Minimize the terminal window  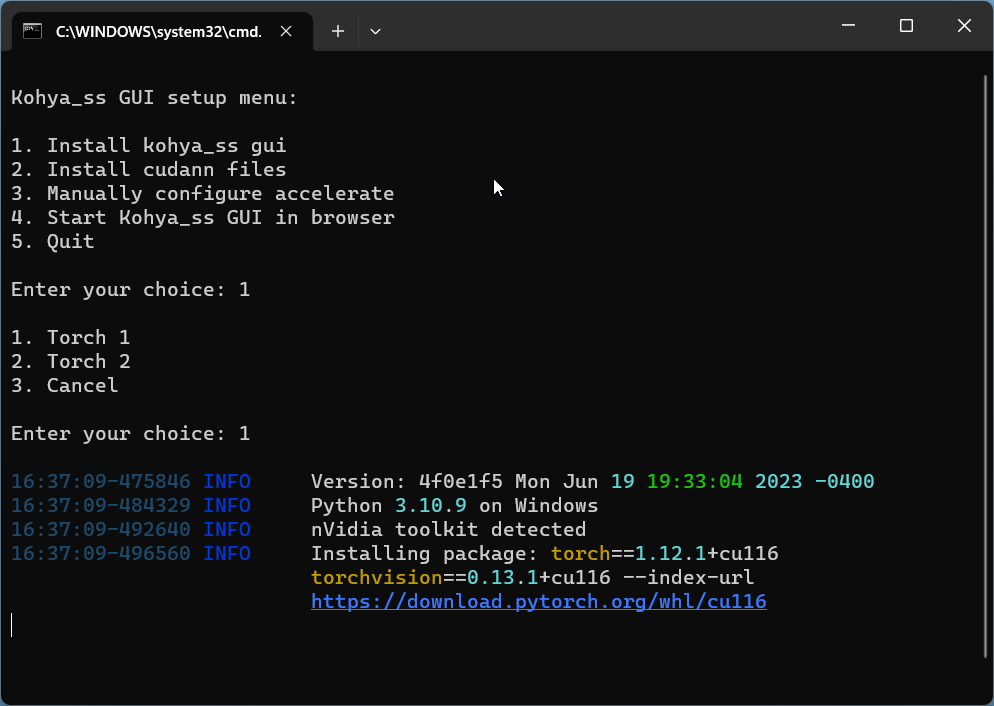tap(848, 26)
